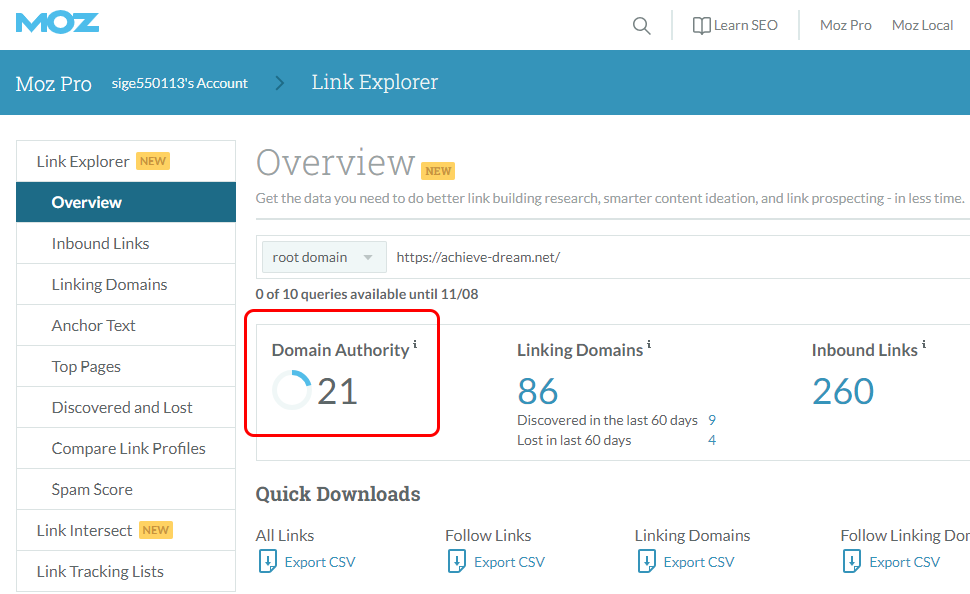
Task: Click the Linking Domains info icon
Action: tap(649, 344)
